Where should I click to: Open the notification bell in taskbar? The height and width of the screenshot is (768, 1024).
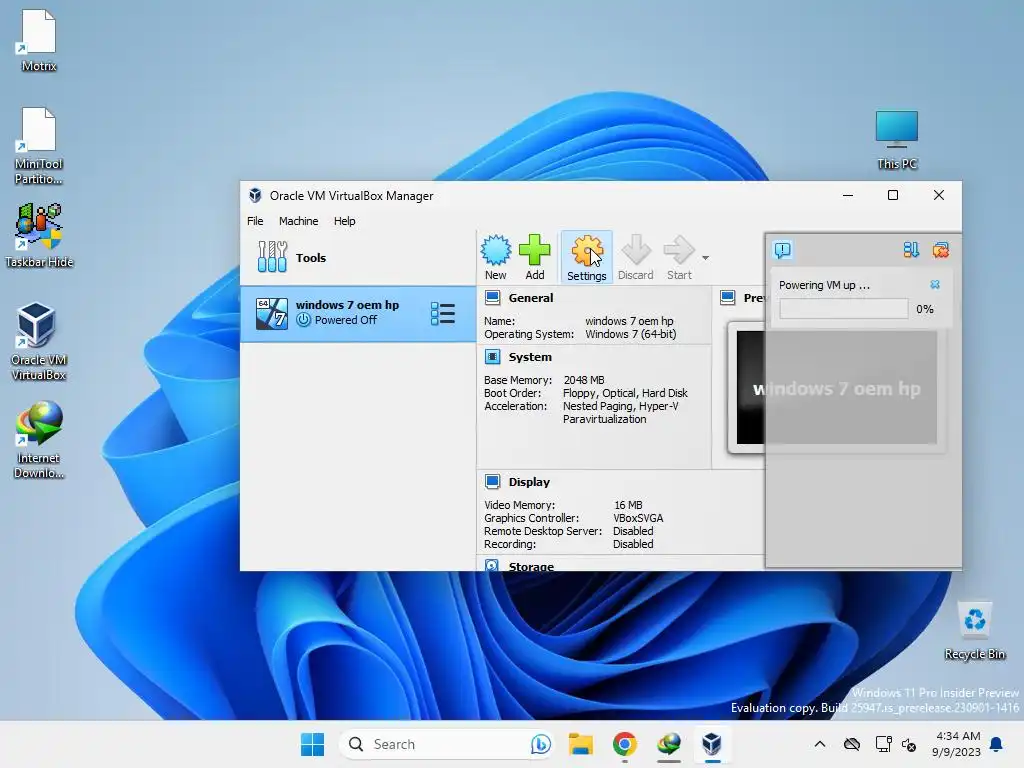[x=997, y=744]
